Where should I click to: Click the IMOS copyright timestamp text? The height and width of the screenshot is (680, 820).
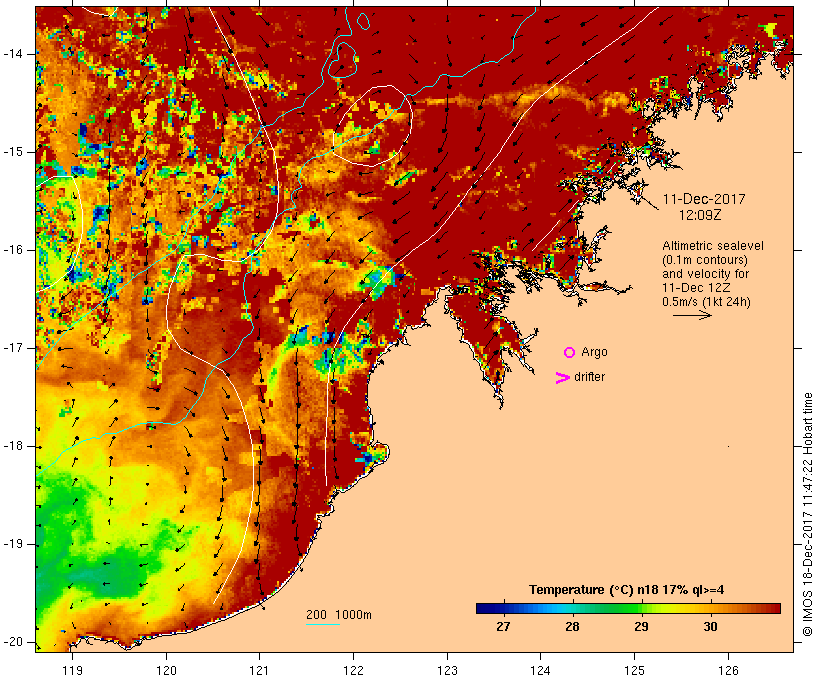pyautogui.click(x=808, y=514)
